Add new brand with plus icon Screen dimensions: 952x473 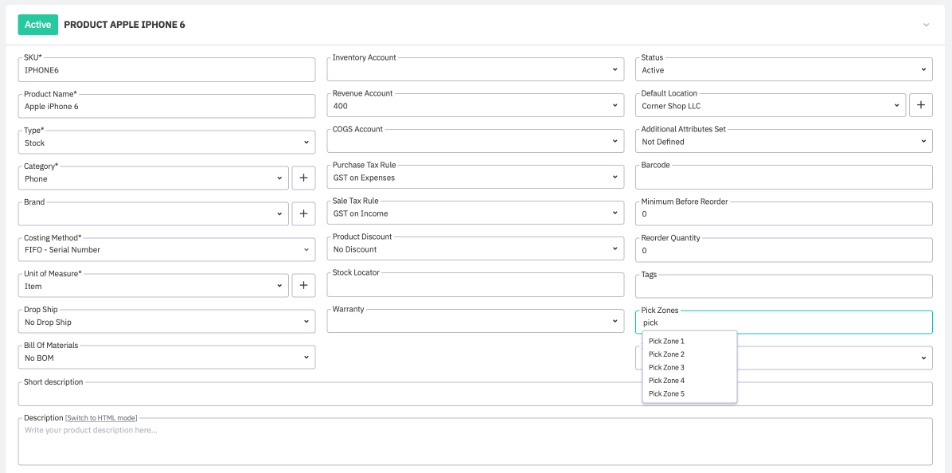(304, 214)
